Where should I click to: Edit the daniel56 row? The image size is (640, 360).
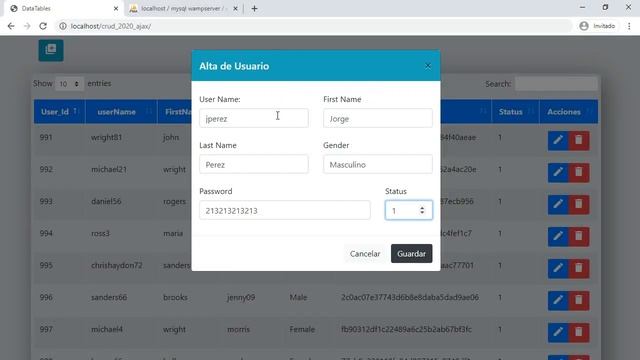[x=558, y=204]
